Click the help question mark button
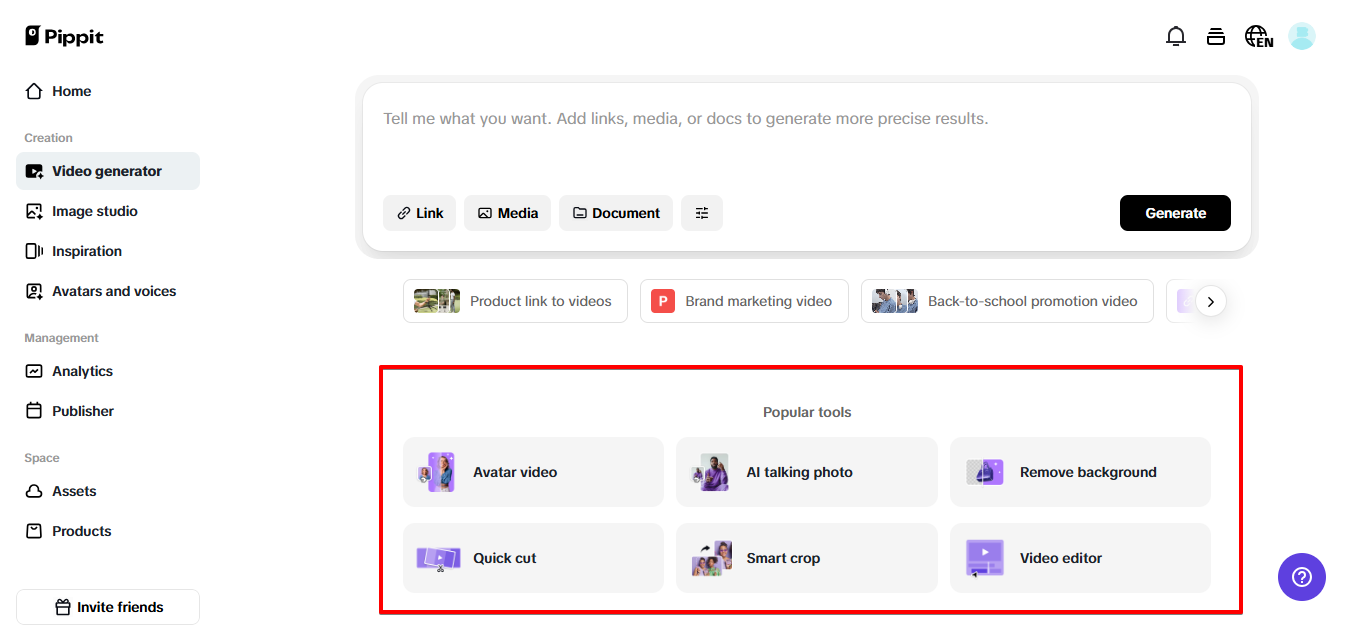This screenshot has width=1365, height=640. pos(1301,577)
